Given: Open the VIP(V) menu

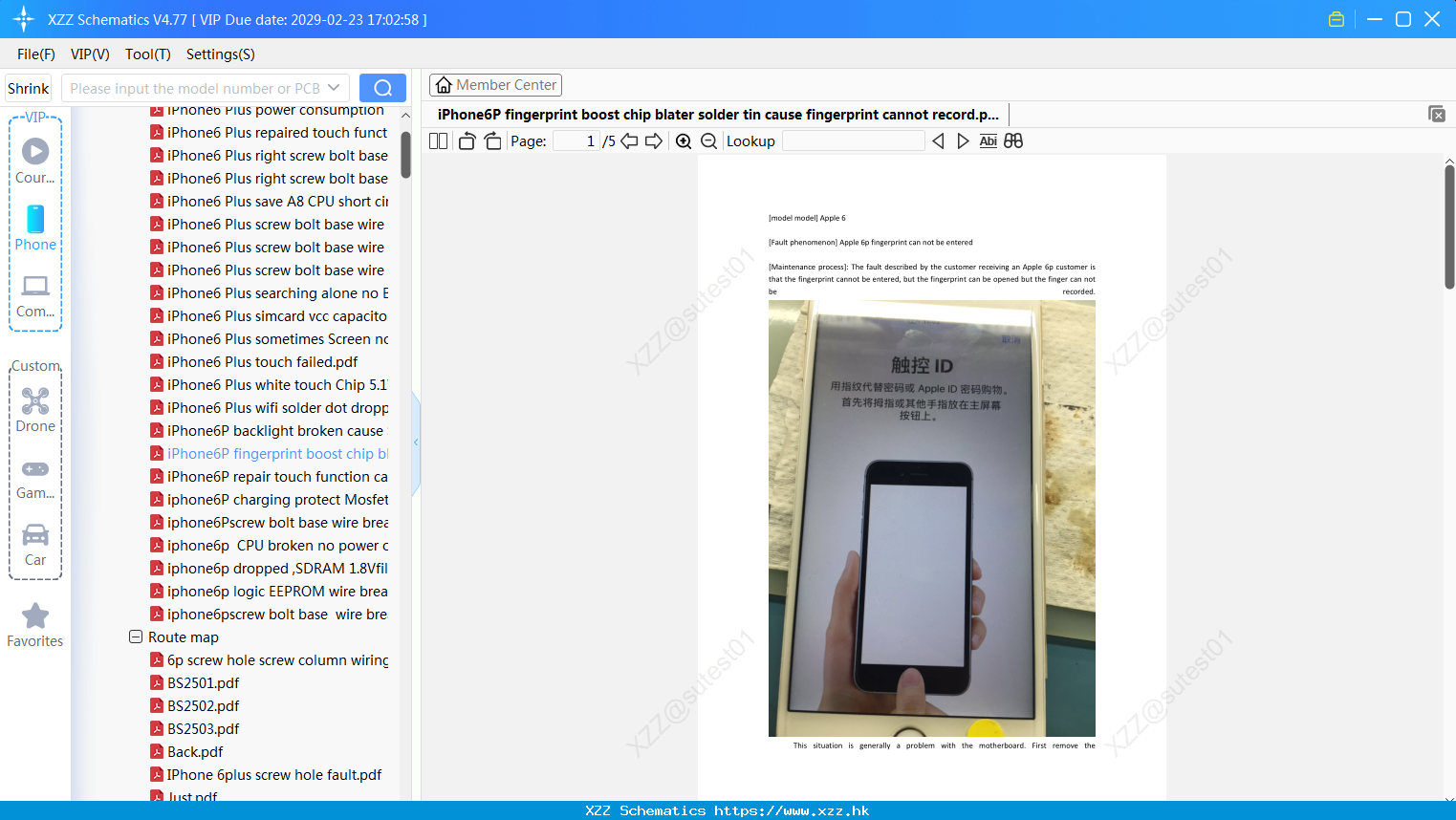Looking at the screenshot, I should click(89, 54).
